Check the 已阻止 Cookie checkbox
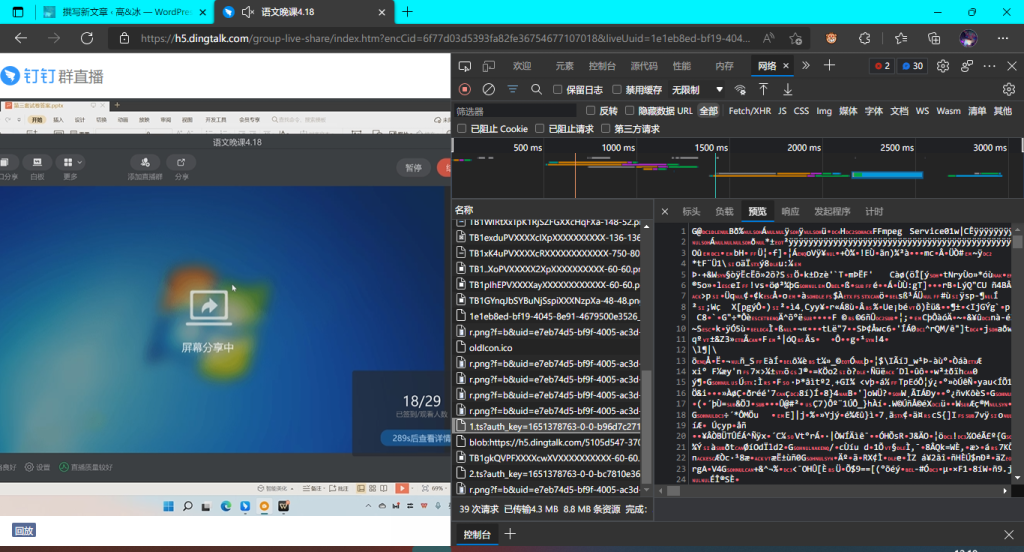This screenshot has width=1024, height=552. 461,129
